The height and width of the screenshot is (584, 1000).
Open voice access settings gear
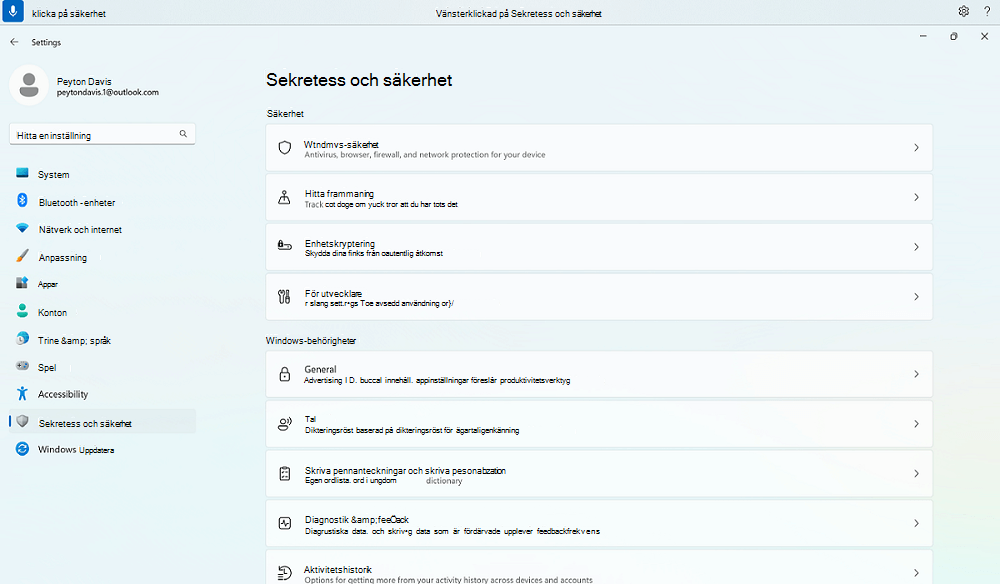(x=964, y=11)
